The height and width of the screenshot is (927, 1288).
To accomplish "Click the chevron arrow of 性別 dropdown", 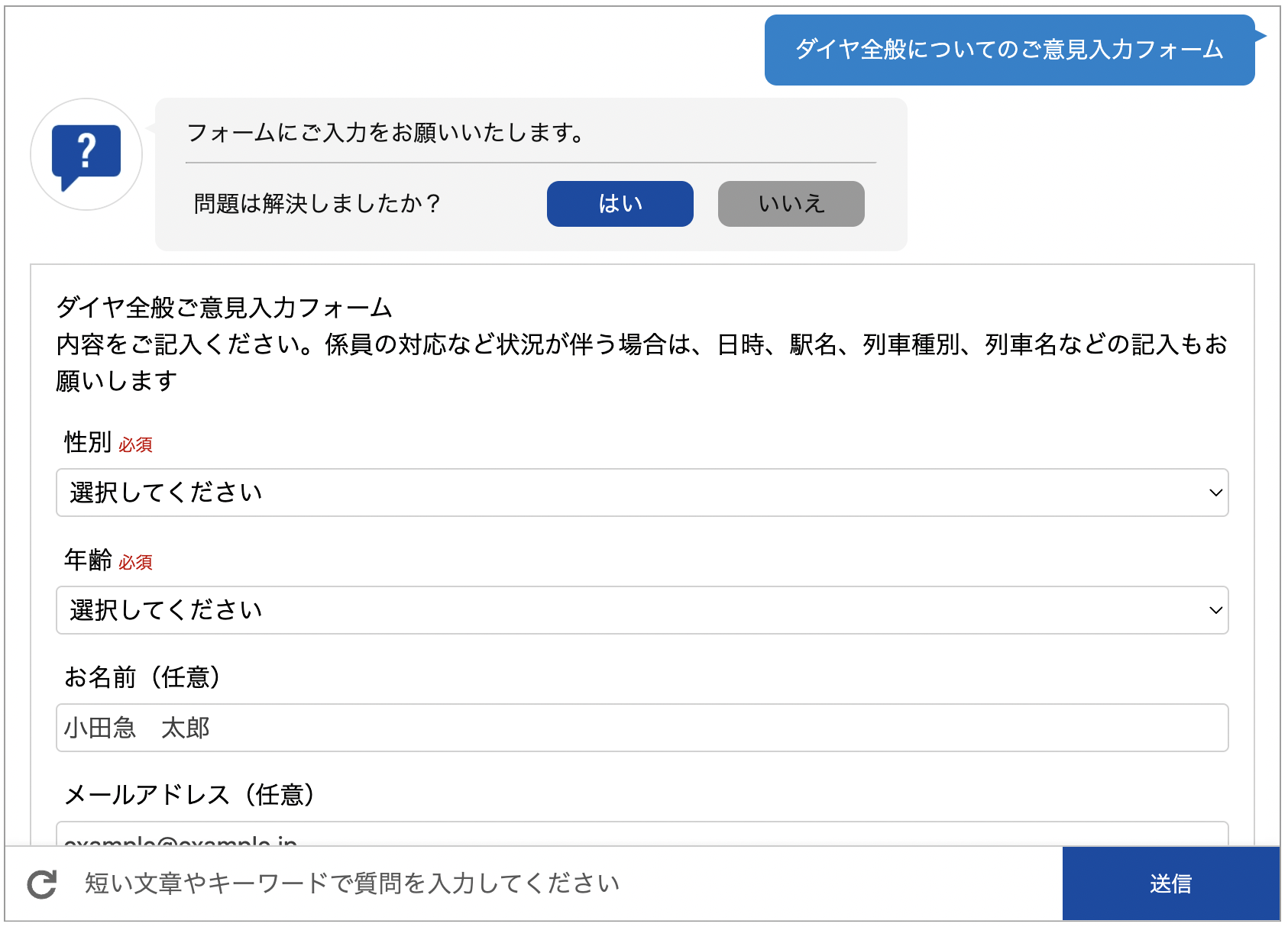I will (x=1215, y=493).
